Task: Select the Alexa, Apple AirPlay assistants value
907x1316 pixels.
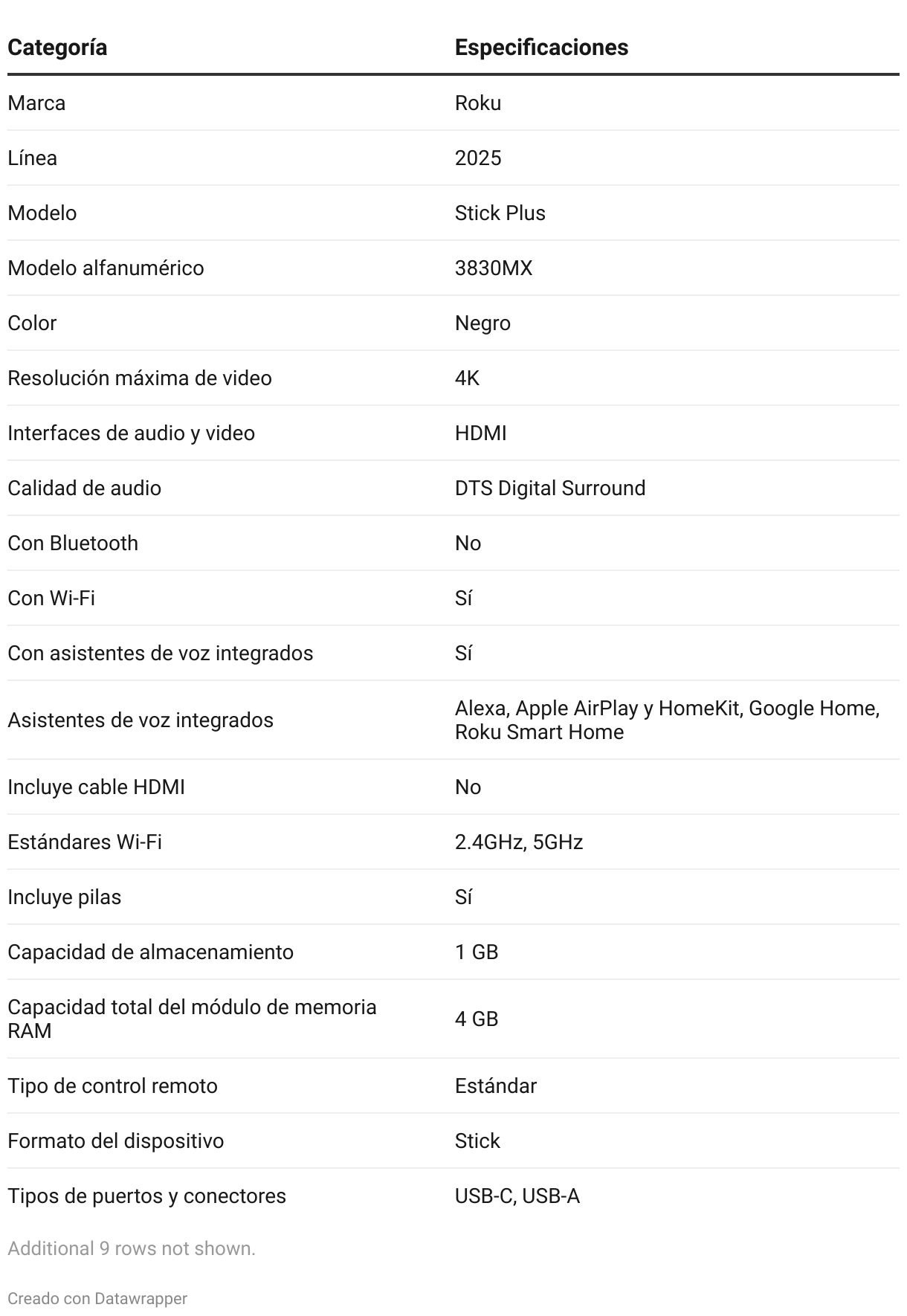Action: coord(668,720)
